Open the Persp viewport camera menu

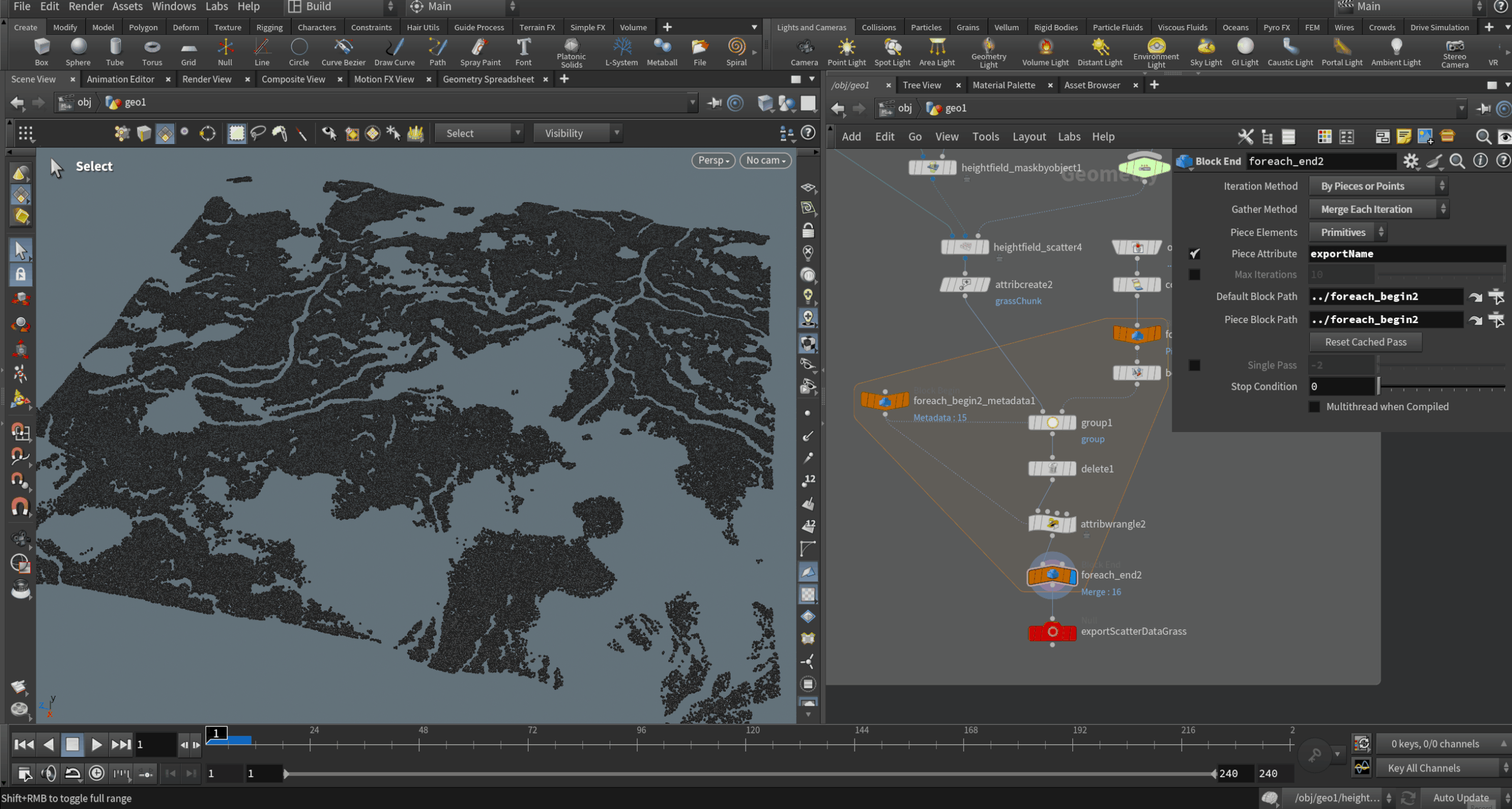(713, 160)
